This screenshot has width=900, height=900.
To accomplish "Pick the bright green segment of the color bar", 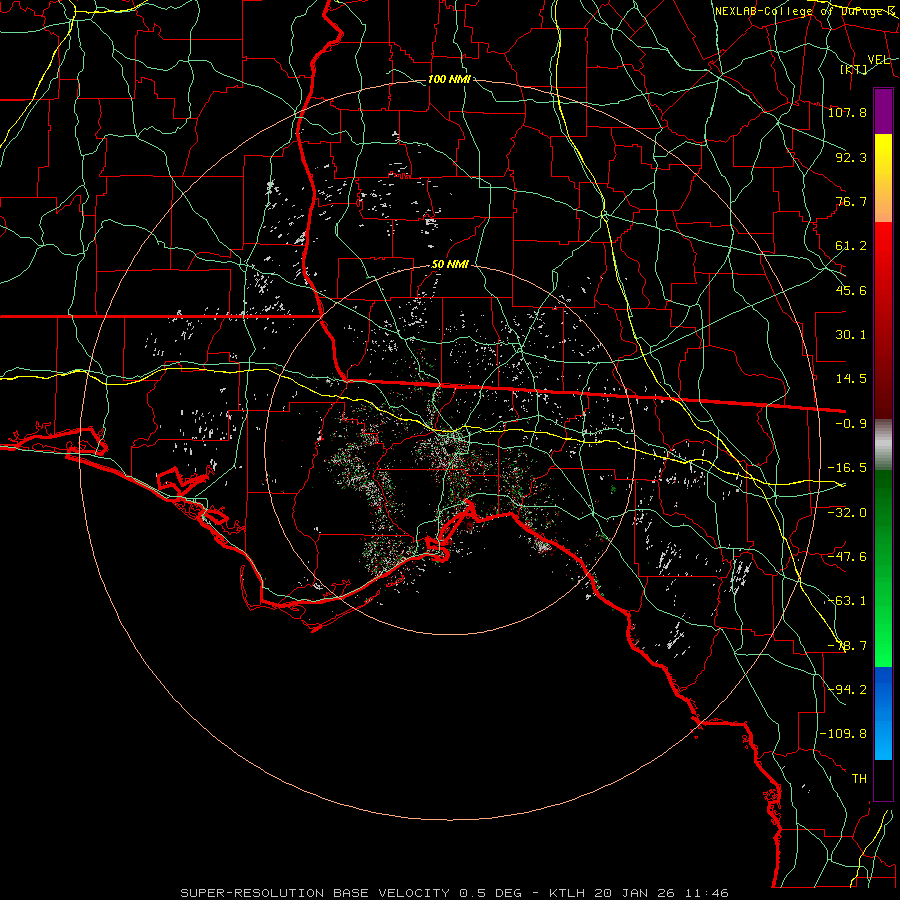I will [x=883, y=568].
